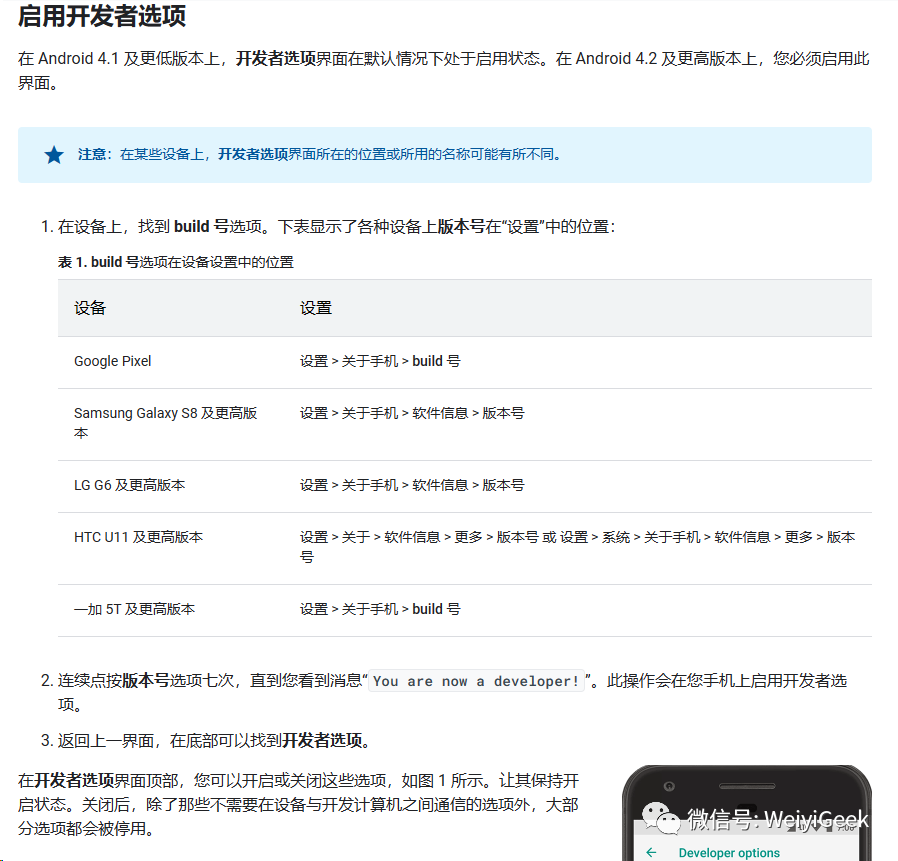Click the HTC U11 settings path text
This screenshot has width=898, height=861.
click(577, 547)
